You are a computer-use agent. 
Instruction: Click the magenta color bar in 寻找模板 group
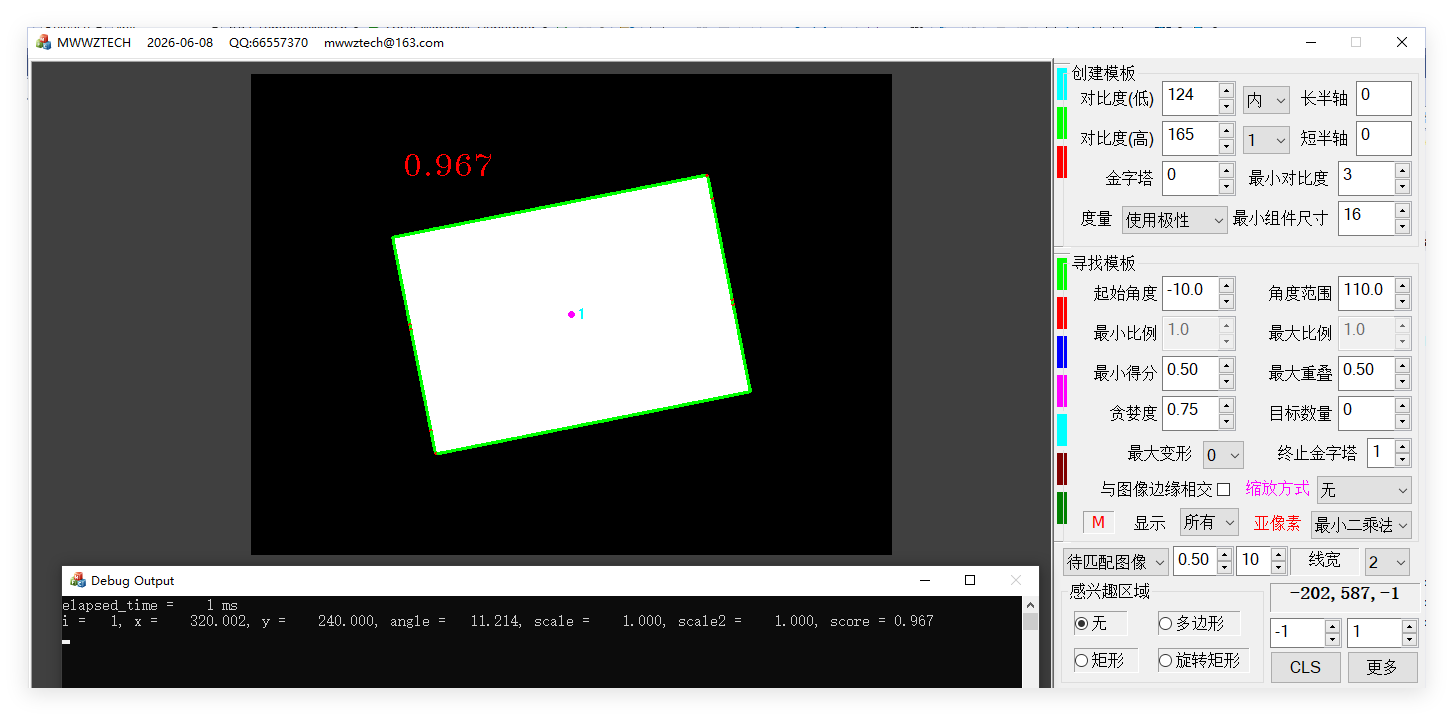click(1062, 391)
